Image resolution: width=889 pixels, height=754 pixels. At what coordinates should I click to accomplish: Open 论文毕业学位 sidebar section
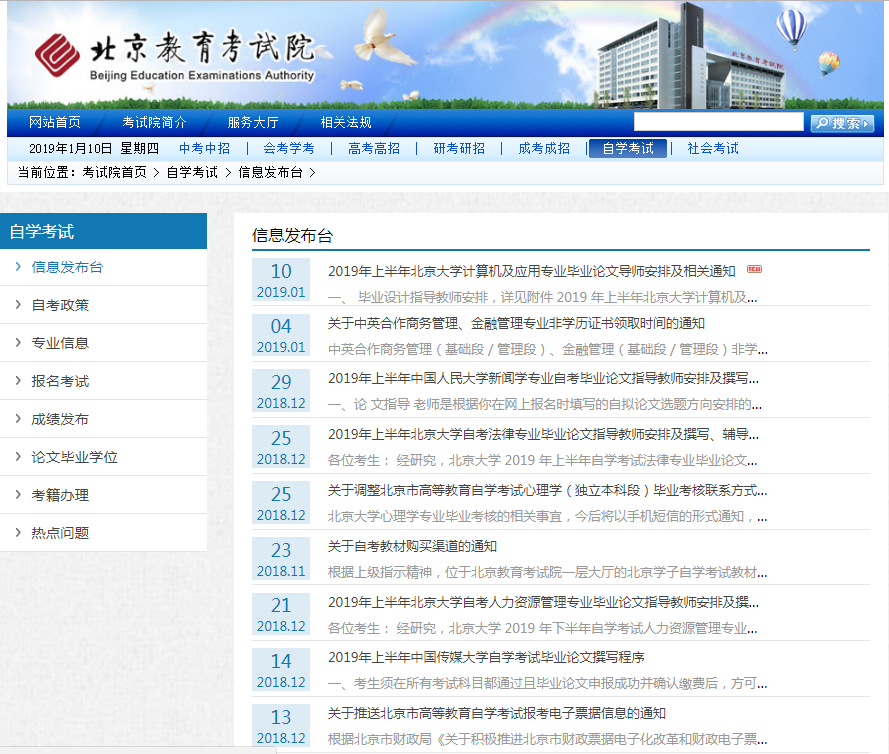tap(74, 457)
